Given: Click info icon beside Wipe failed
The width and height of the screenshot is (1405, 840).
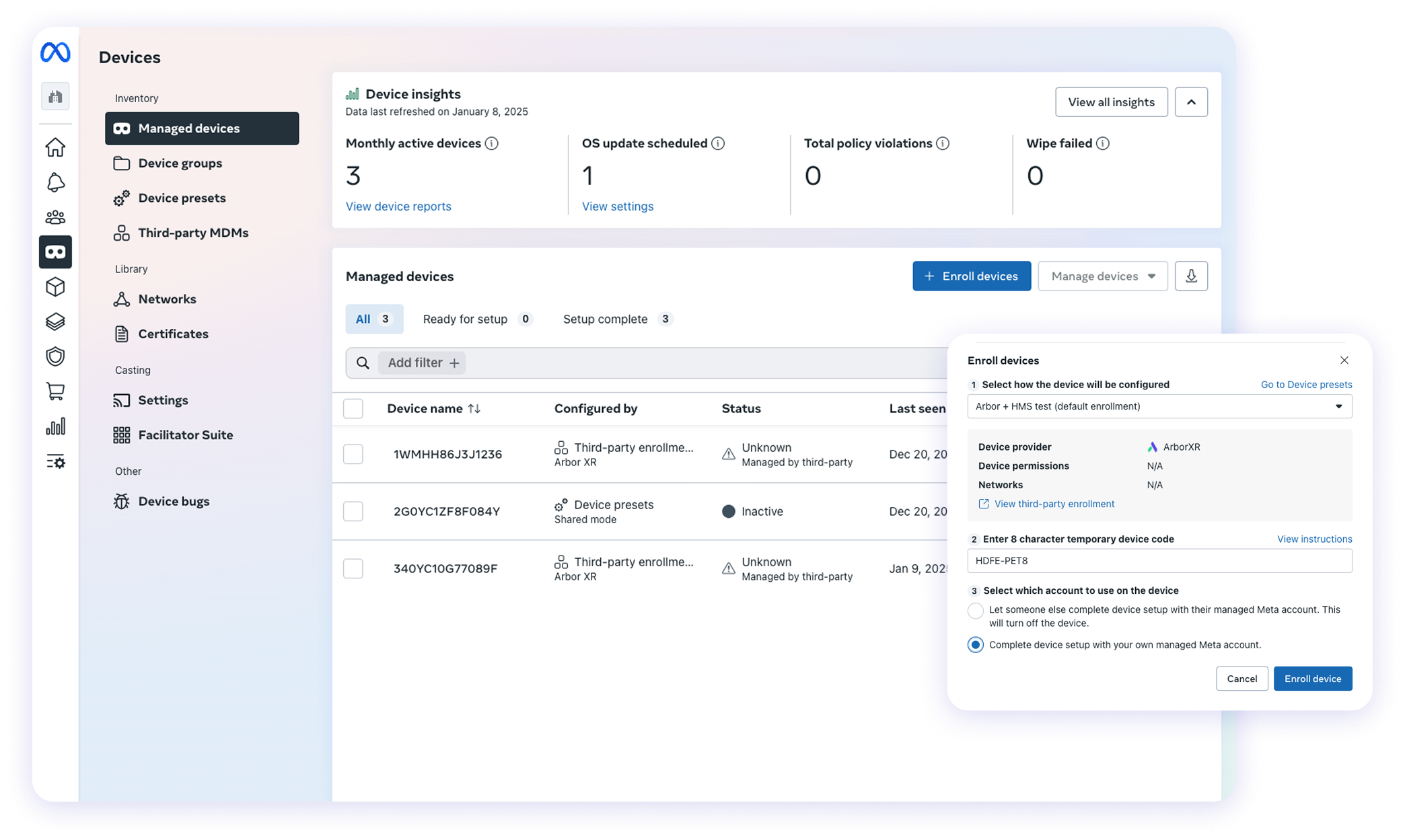Looking at the screenshot, I should click(1102, 143).
